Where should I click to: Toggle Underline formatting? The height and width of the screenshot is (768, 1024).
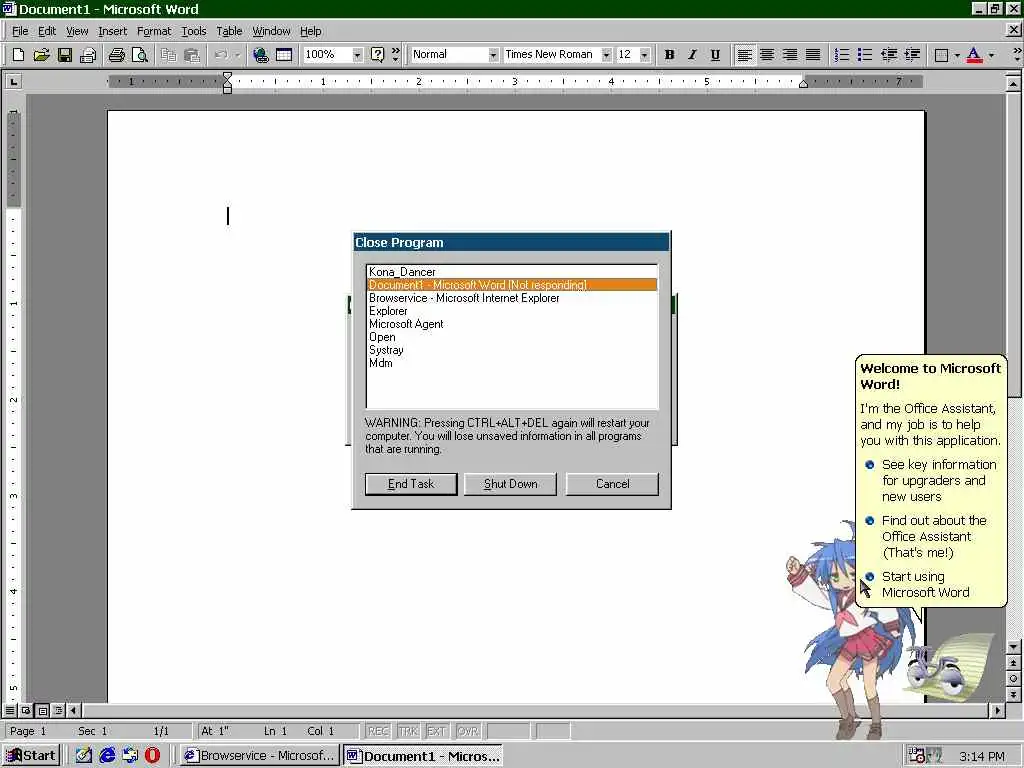click(x=715, y=55)
